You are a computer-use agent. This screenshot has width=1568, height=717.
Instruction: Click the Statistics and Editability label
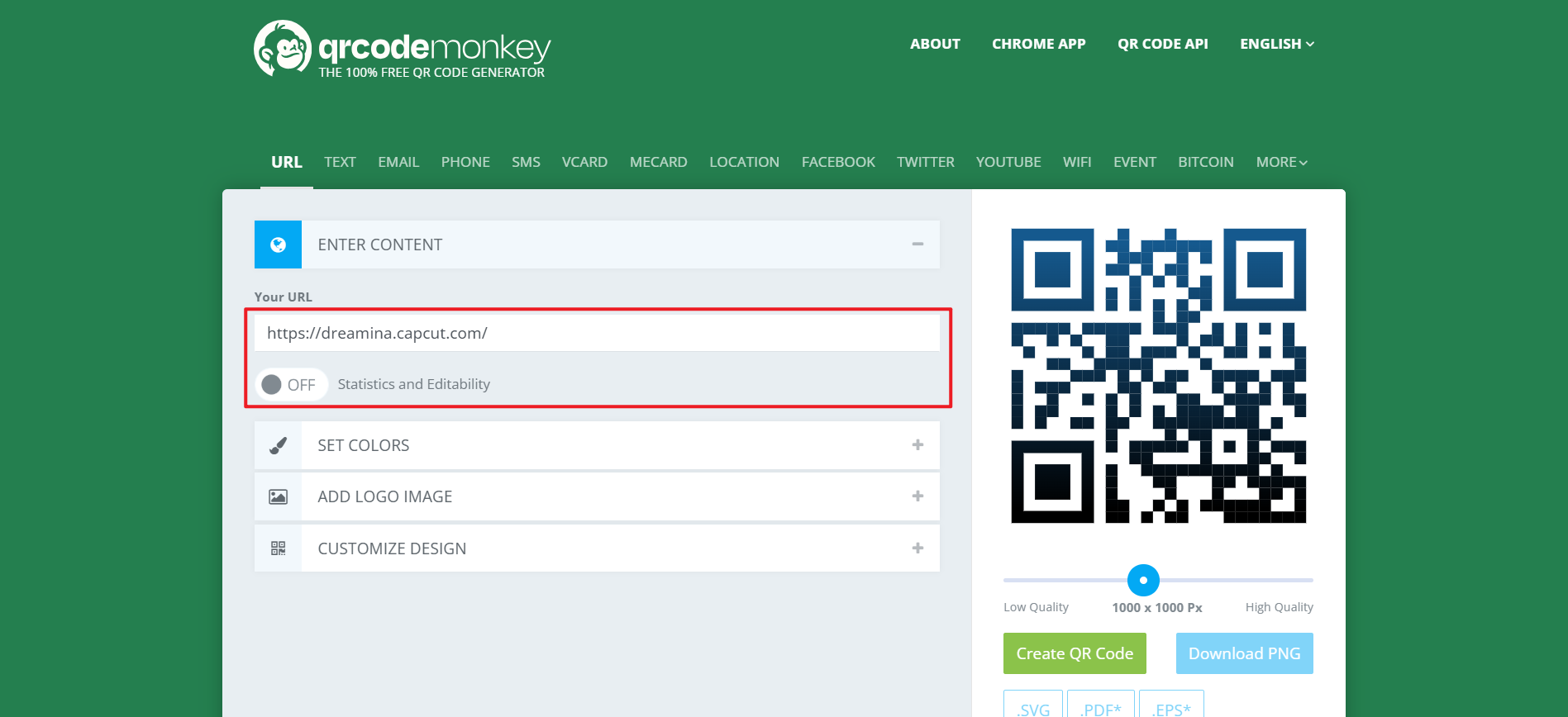click(413, 384)
